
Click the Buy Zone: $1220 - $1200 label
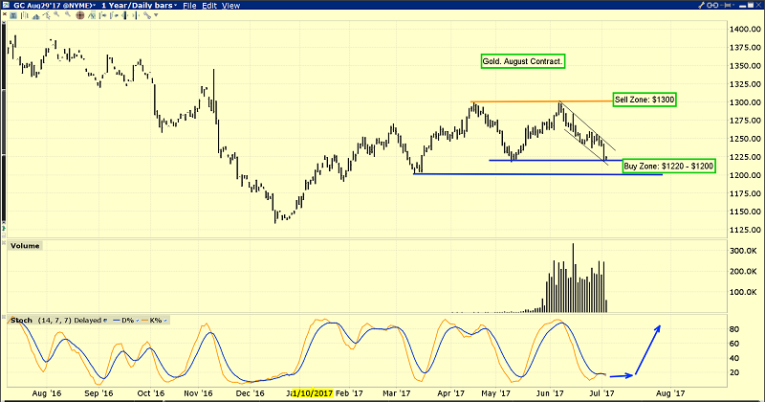[x=668, y=164]
